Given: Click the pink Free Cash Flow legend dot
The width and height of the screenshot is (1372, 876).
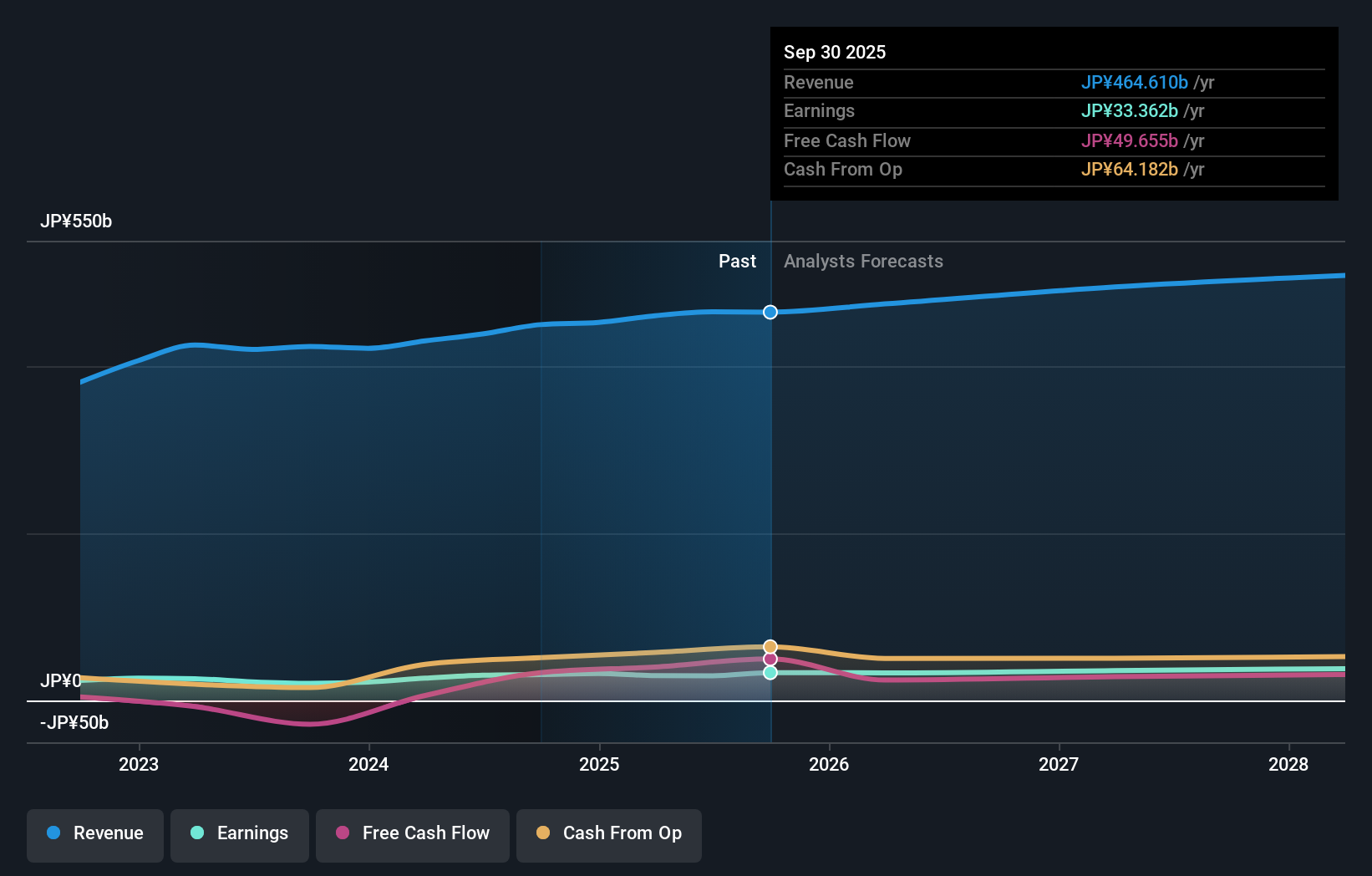Looking at the screenshot, I should (343, 833).
